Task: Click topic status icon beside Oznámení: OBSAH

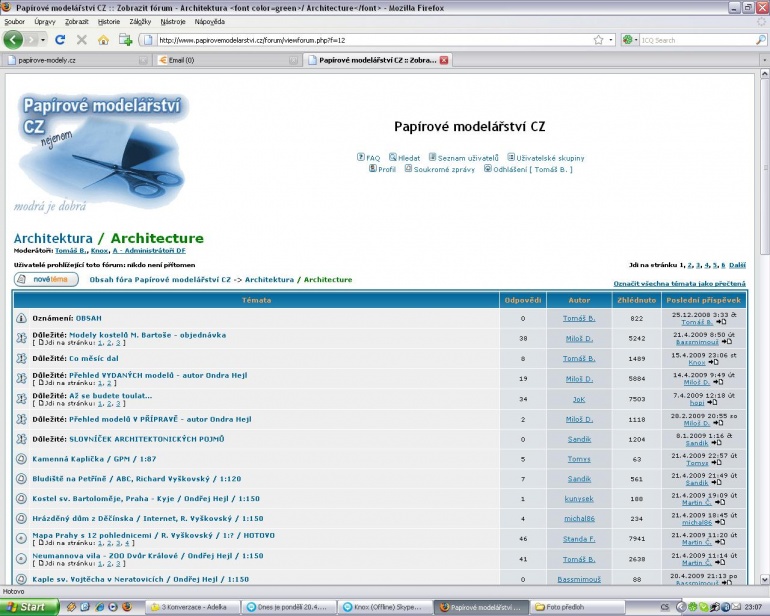Action: coord(21,318)
